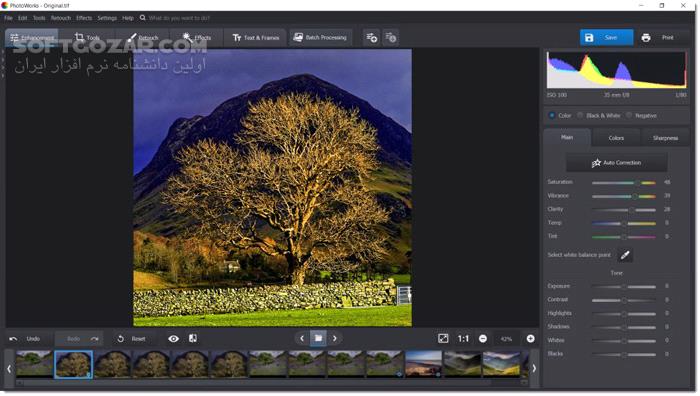The width and height of the screenshot is (700, 396).
Task: Click the add preset icon after Batch Processing
Action: (371, 38)
